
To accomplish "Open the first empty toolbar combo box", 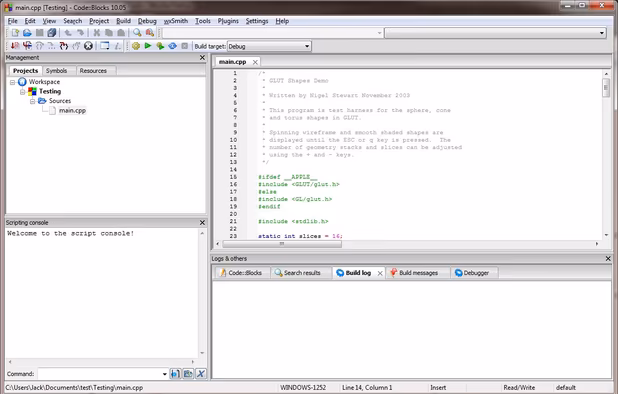I will point(273,33).
